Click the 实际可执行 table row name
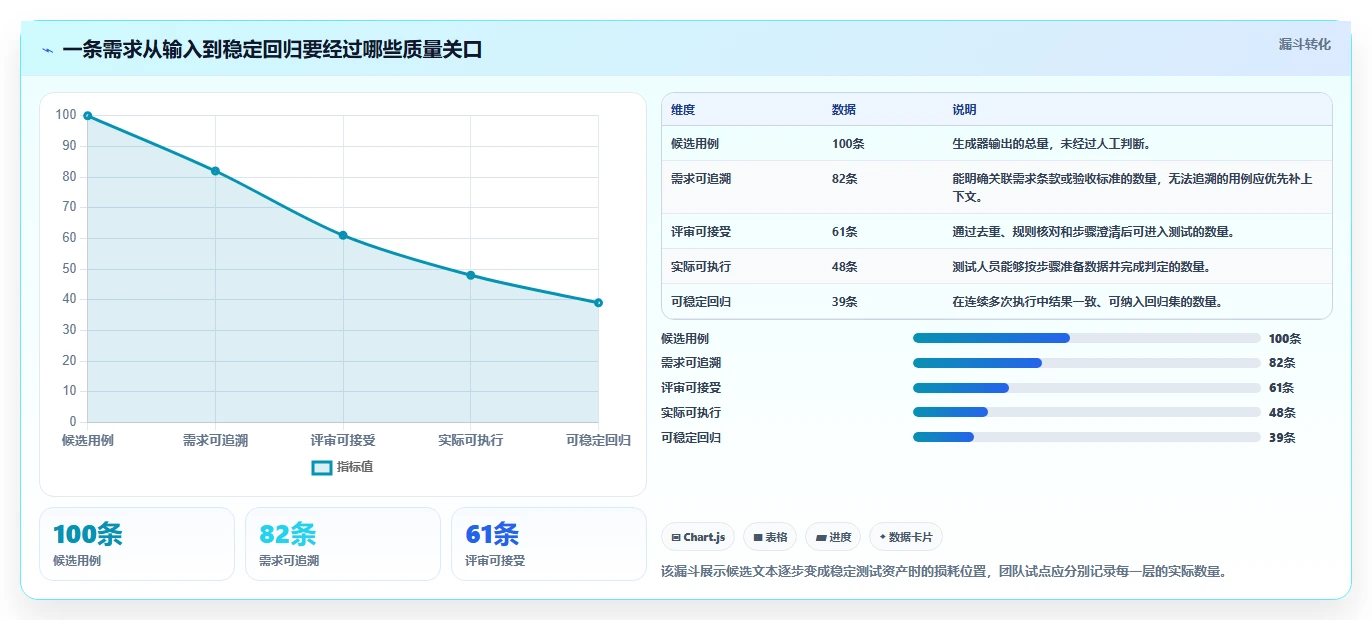Image resolution: width=1372 pixels, height=620 pixels. (701, 267)
